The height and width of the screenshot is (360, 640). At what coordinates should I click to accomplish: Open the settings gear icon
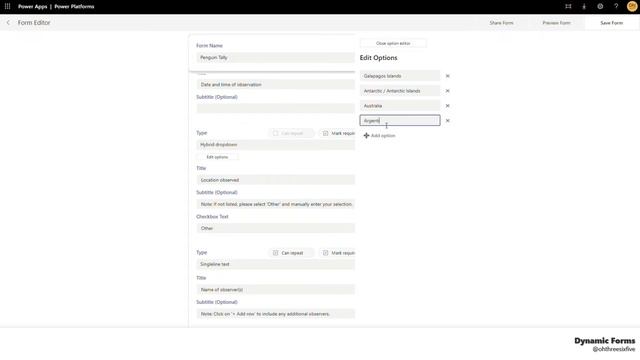click(600, 7)
